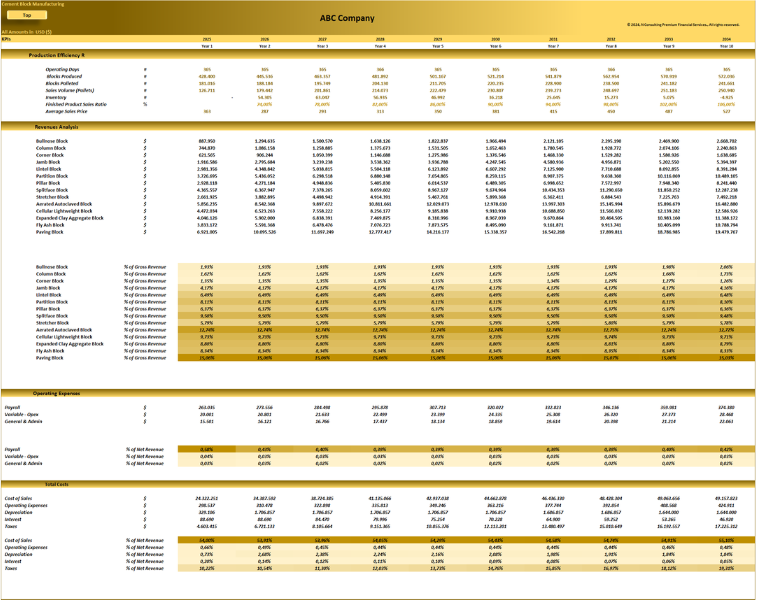This screenshot has height=600, width=759.
Task: Select the Average Sales Price row label
Action: 66,111
